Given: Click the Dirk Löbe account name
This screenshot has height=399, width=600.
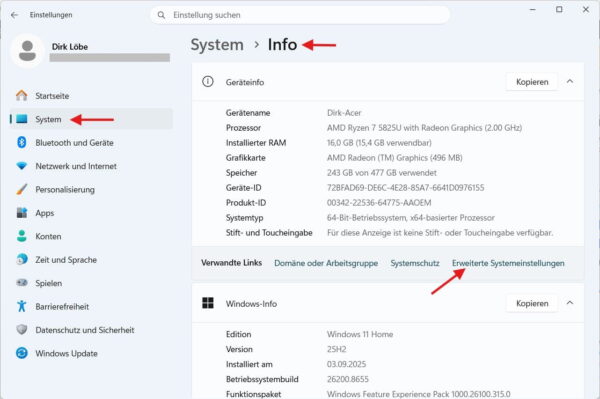Looking at the screenshot, I should 70,47.
